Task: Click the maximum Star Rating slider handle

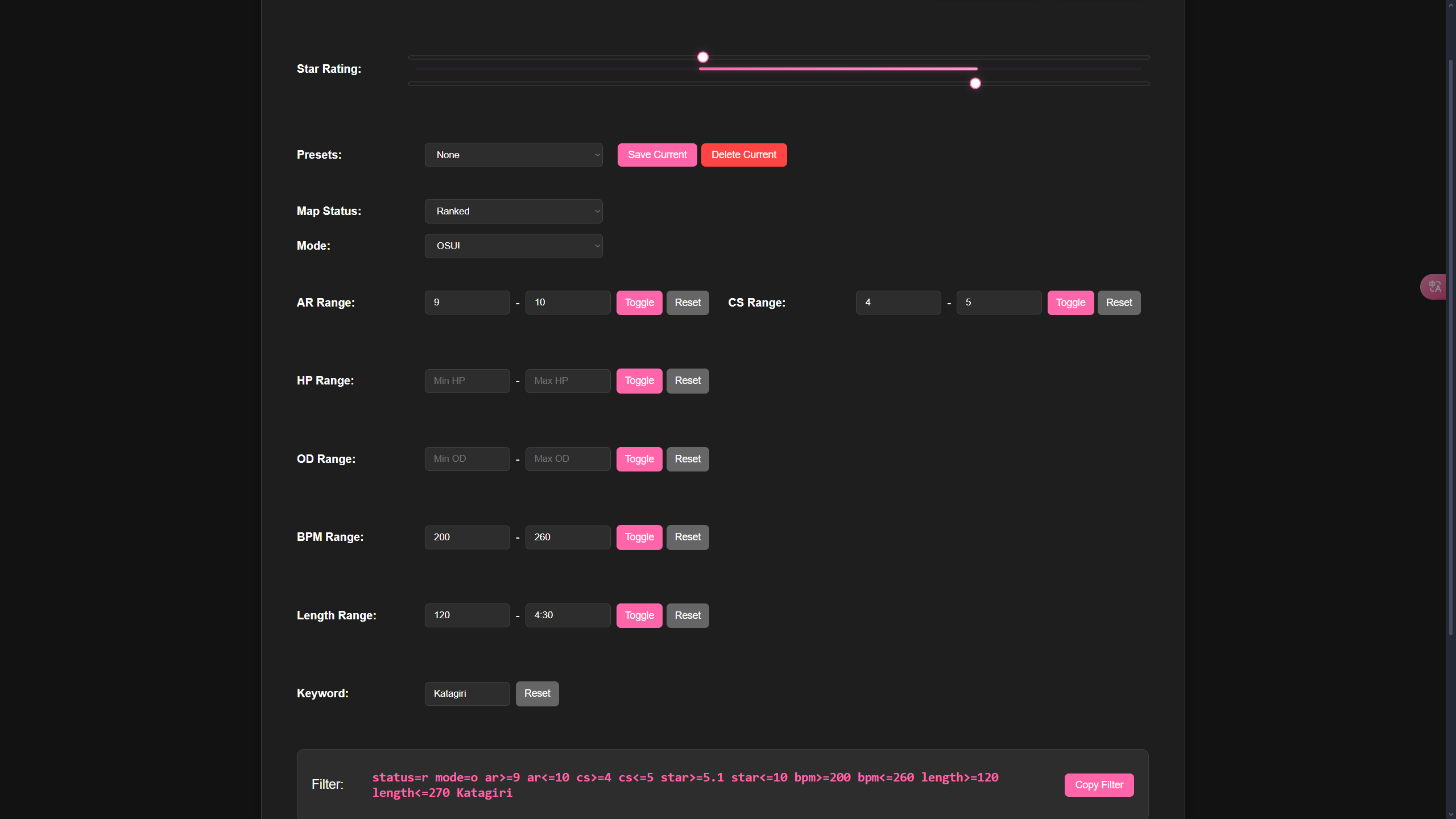Action: 975,84
